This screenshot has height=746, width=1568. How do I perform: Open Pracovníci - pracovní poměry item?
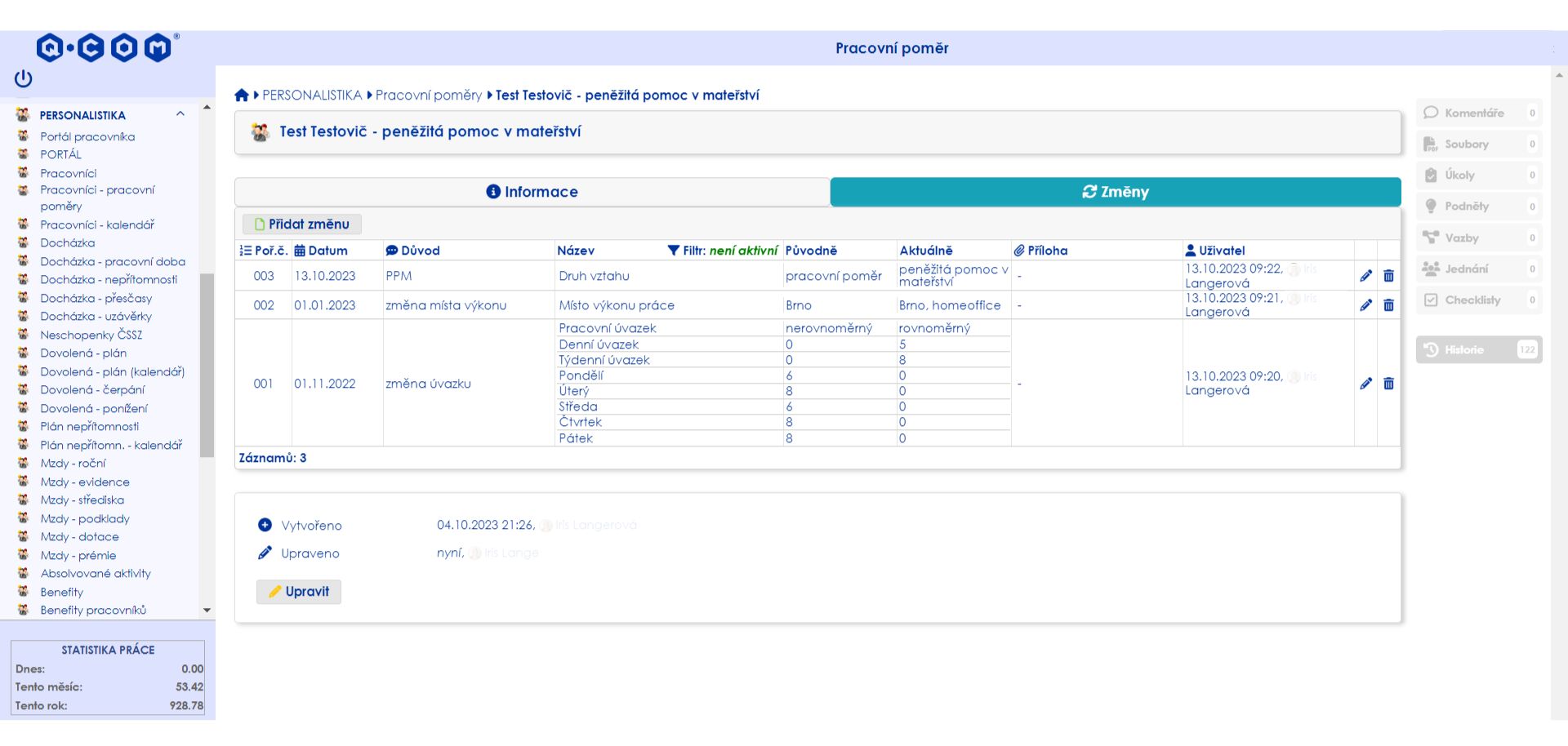point(97,198)
